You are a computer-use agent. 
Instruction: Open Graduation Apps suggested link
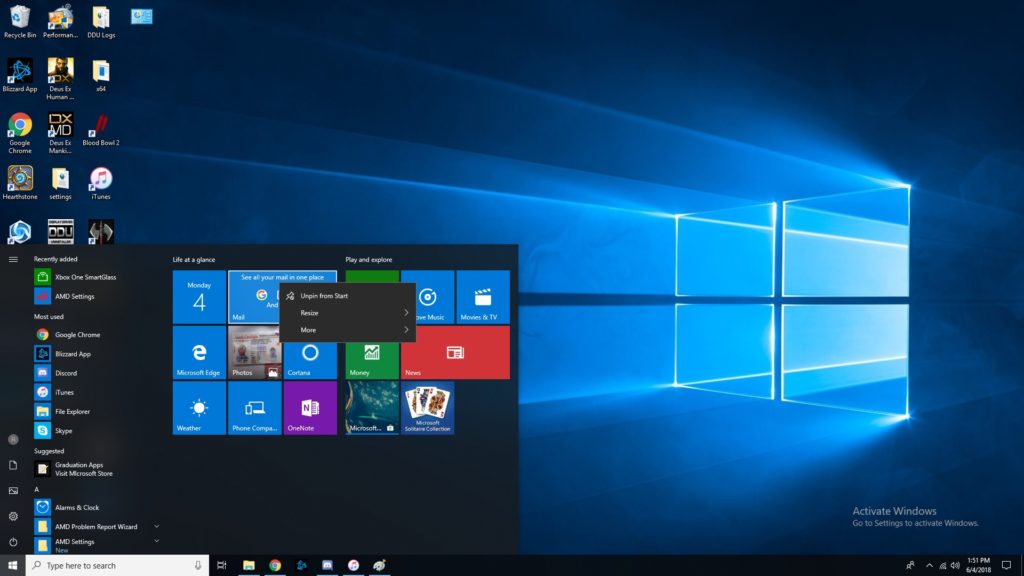78,469
